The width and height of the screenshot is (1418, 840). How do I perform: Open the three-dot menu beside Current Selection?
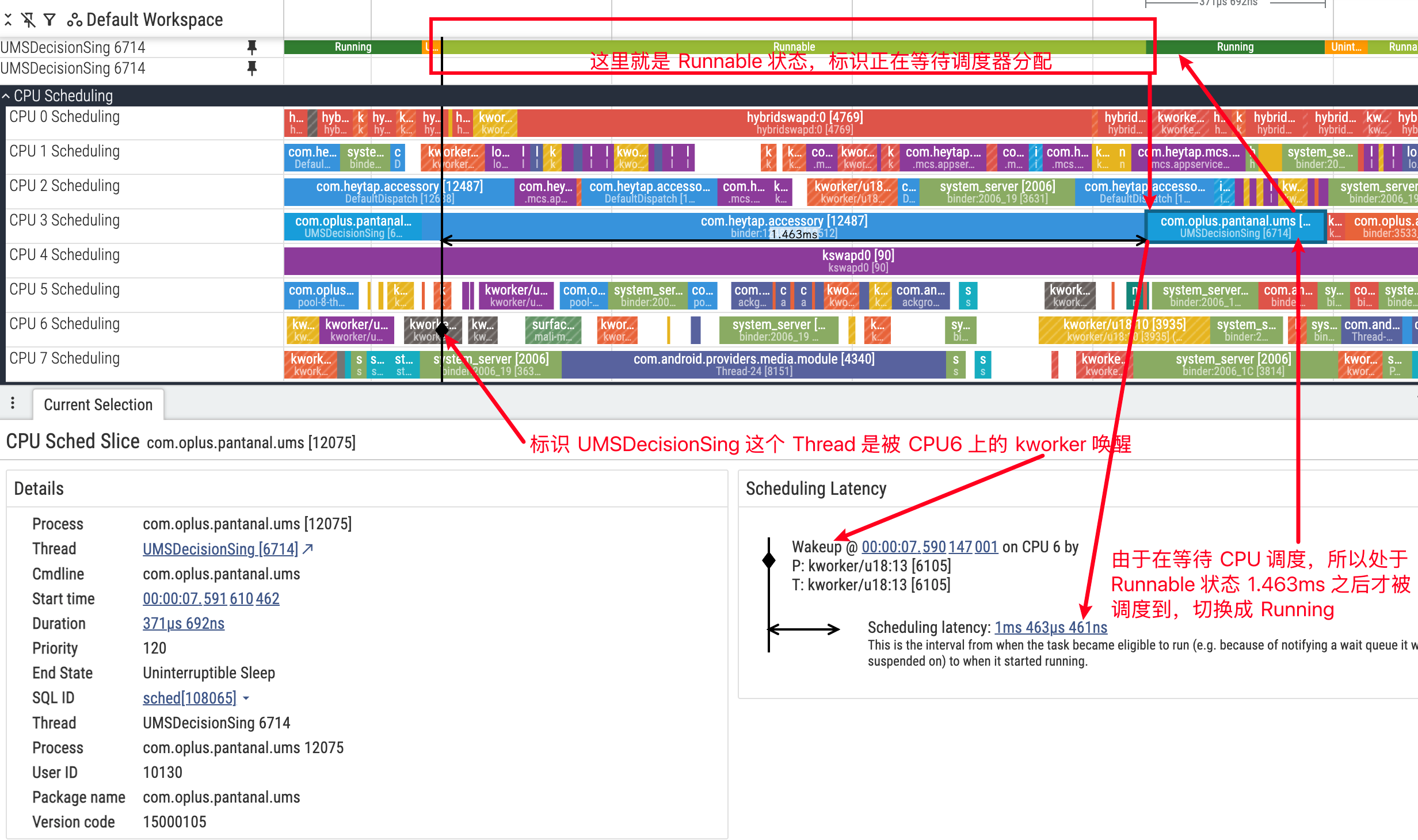(13, 404)
